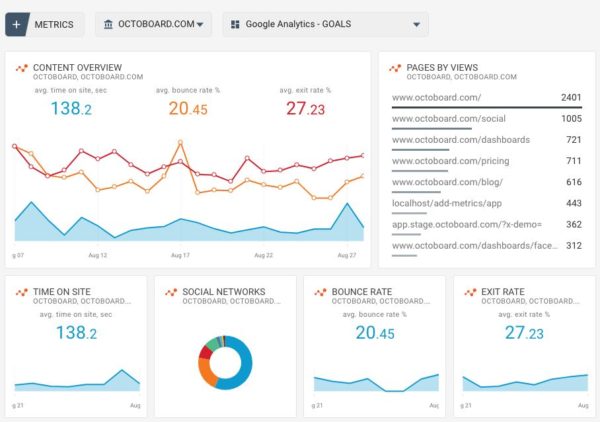600x422 pixels.
Task: Click the 20.45 orange bounce rate value
Action: point(188,109)
